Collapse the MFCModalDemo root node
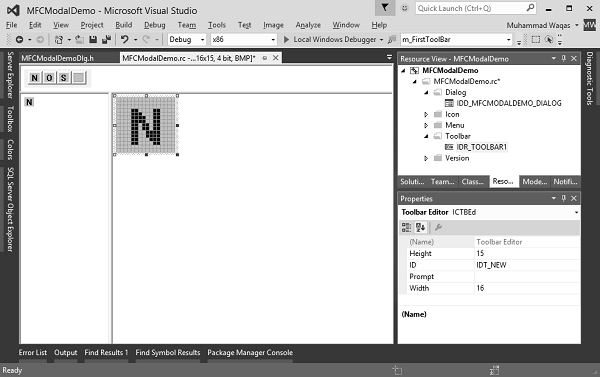Screen dimensions: 600x377 [403, 70]
